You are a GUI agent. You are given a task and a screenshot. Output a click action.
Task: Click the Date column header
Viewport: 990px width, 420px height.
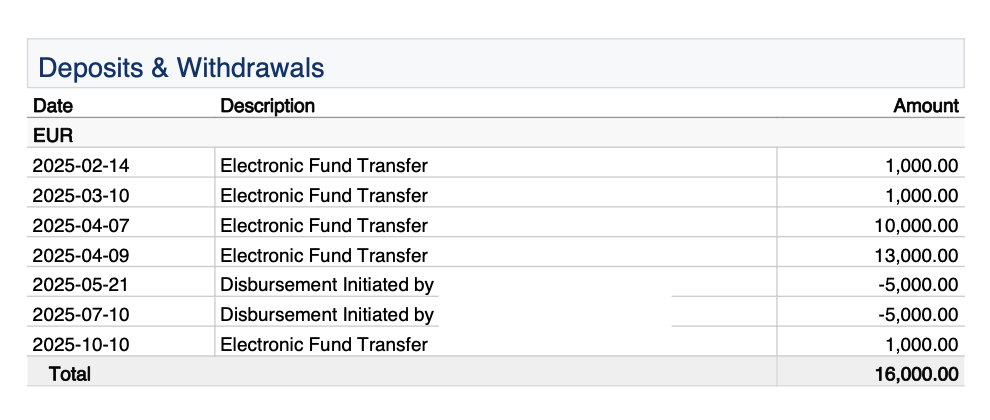53,106
